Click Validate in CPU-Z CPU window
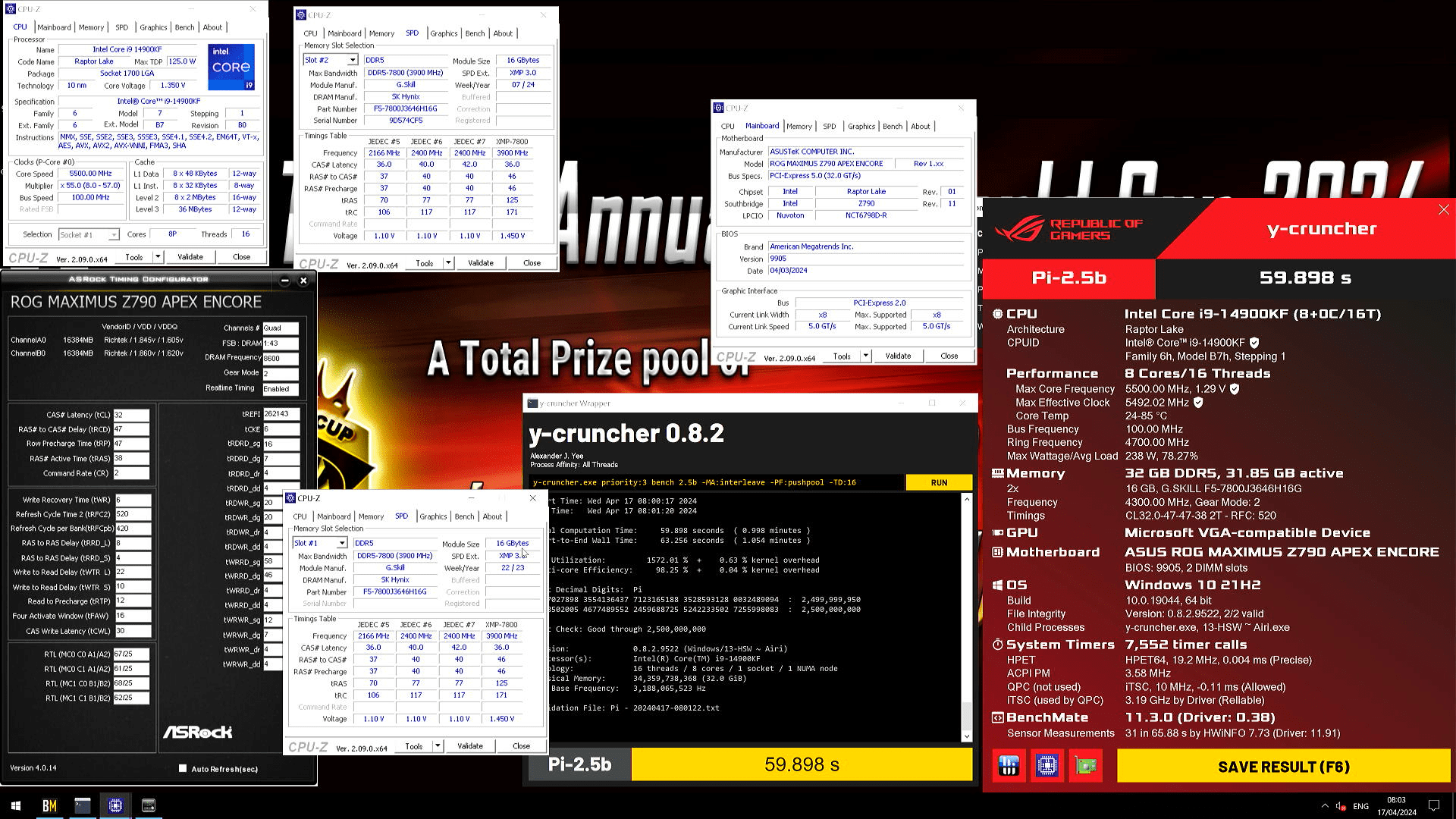Image resolution: width=1456 pixels, height=819 pixels. pos(190,257)
